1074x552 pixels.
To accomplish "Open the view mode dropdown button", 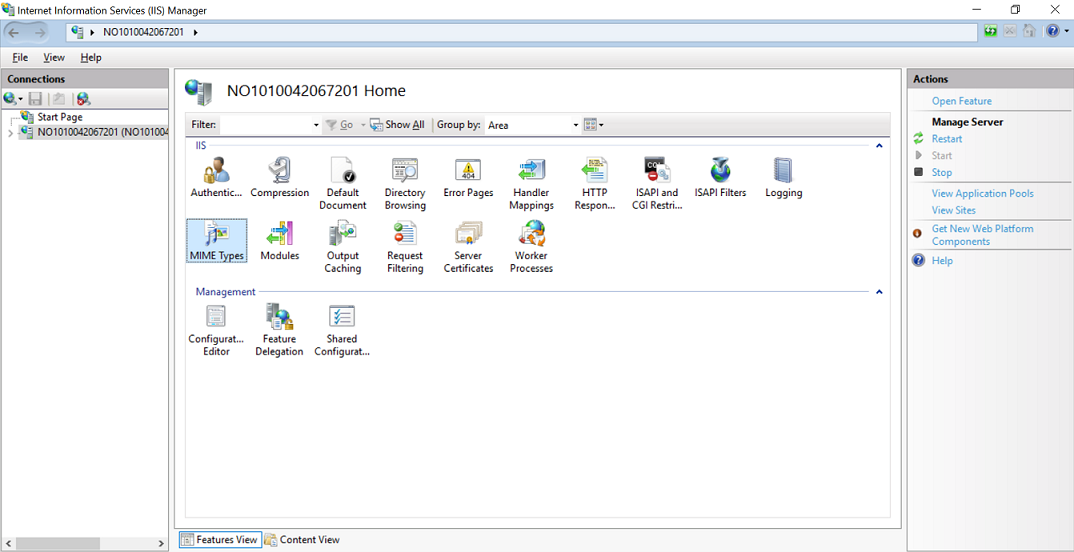I will point(593,125).
